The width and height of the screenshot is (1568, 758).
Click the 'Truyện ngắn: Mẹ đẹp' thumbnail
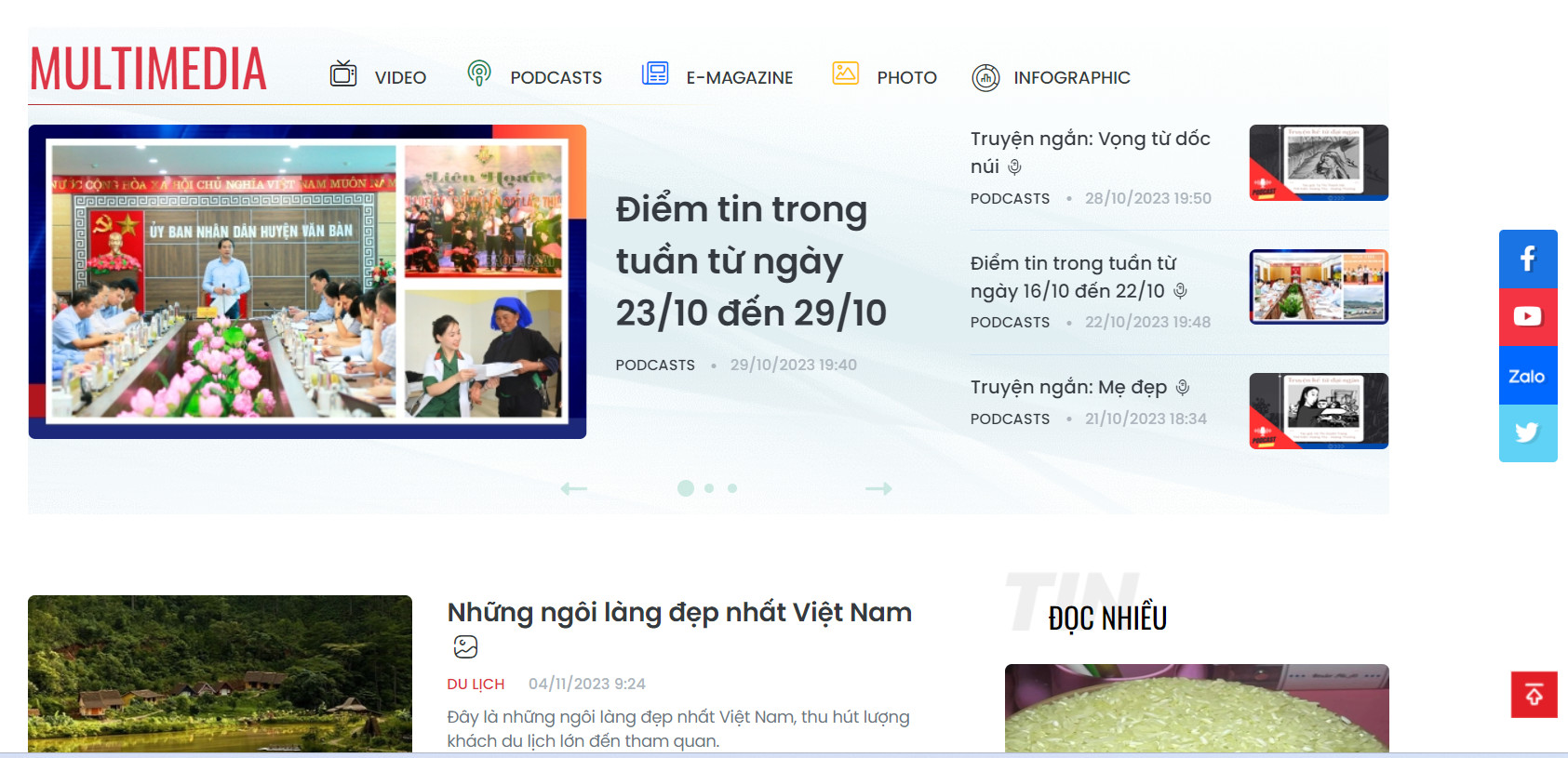point(1318,411)
